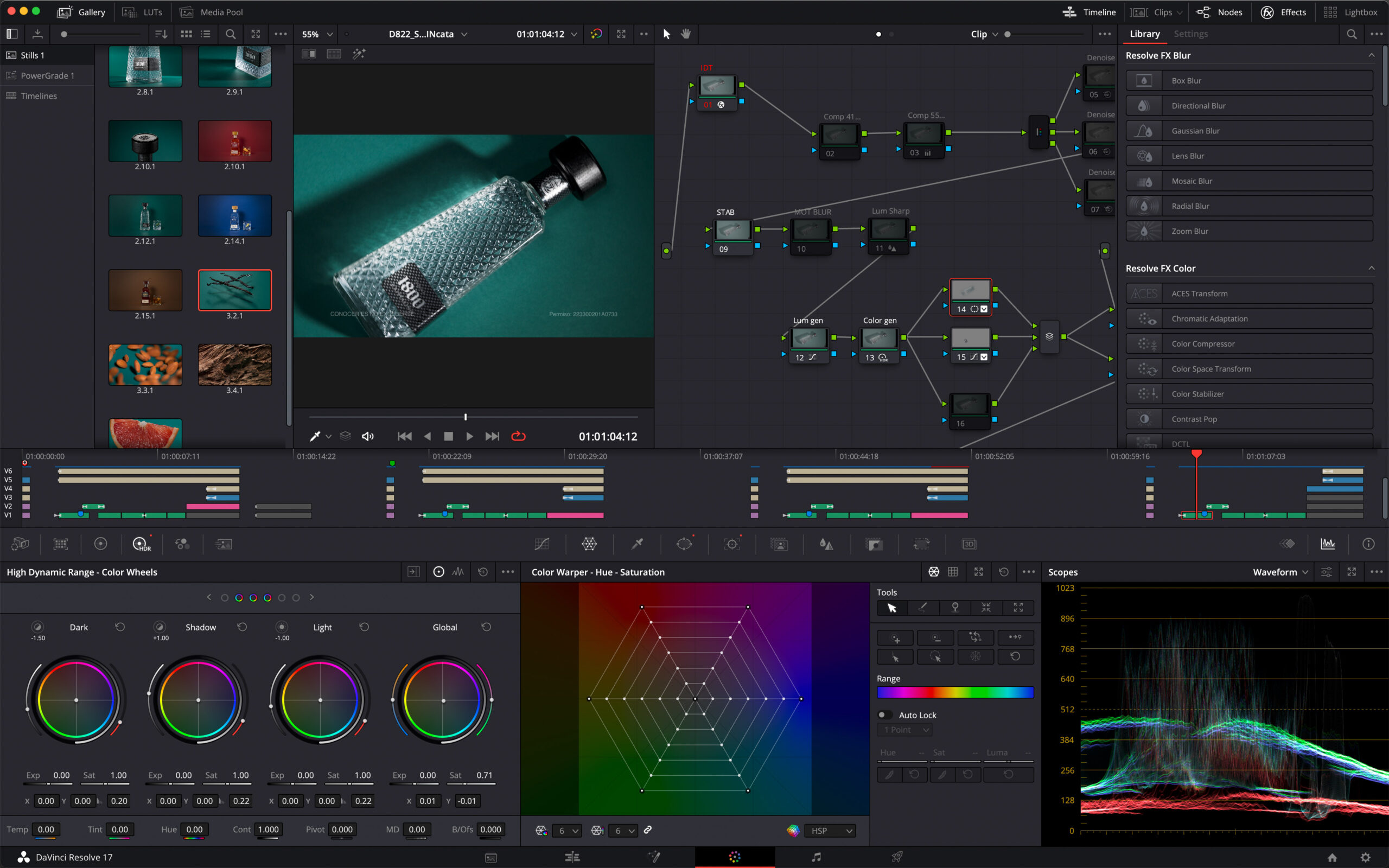Toggle the Timeline panel button
Image resolution: width=1389 pixels, height=868 pixels.
tap(1089, 12)
